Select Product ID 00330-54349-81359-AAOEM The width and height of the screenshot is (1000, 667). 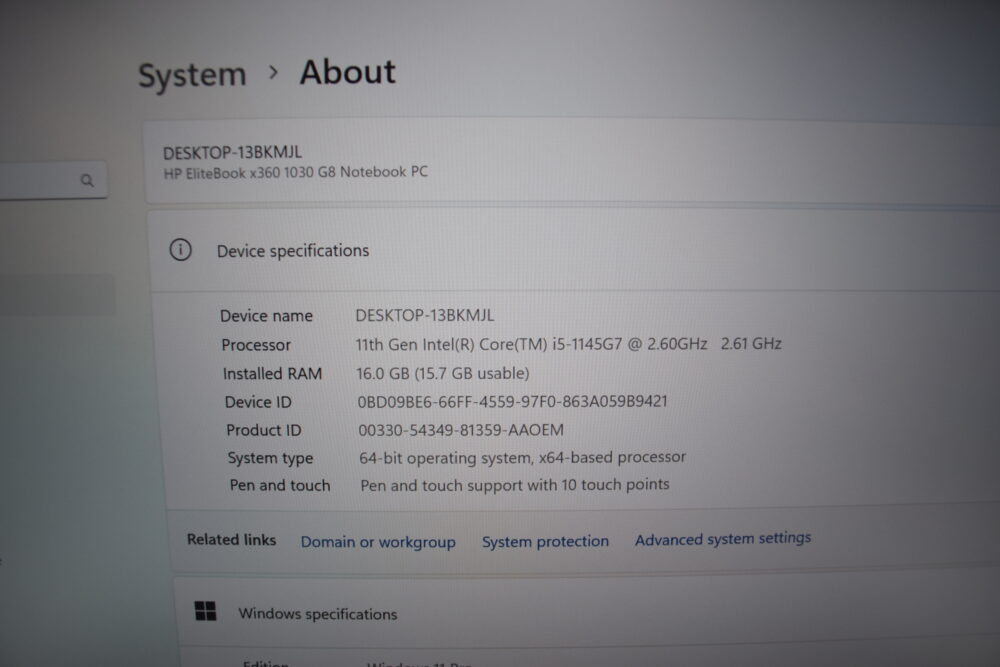pos(461,430)
